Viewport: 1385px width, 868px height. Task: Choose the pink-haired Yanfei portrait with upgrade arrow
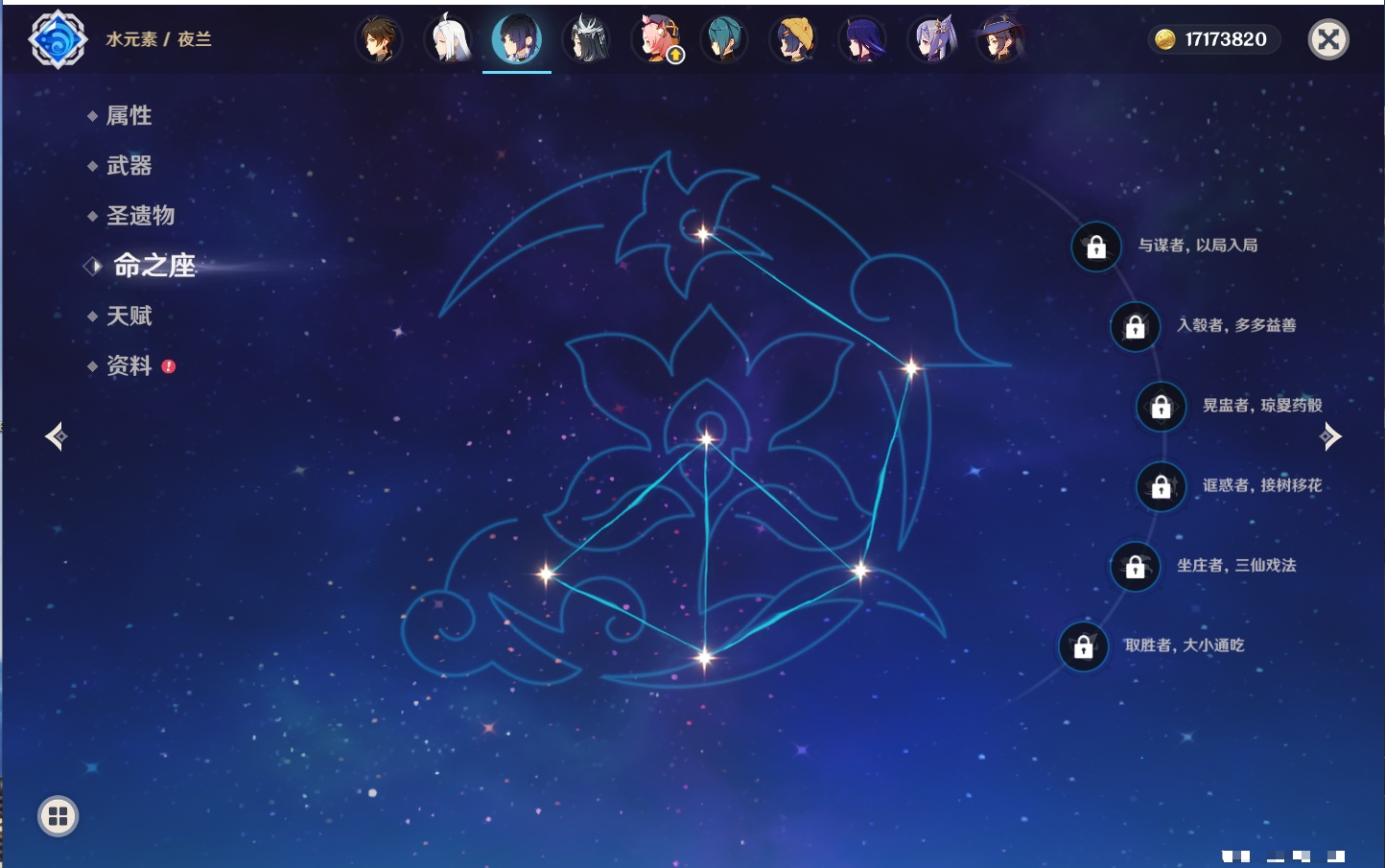coord(656,40)
